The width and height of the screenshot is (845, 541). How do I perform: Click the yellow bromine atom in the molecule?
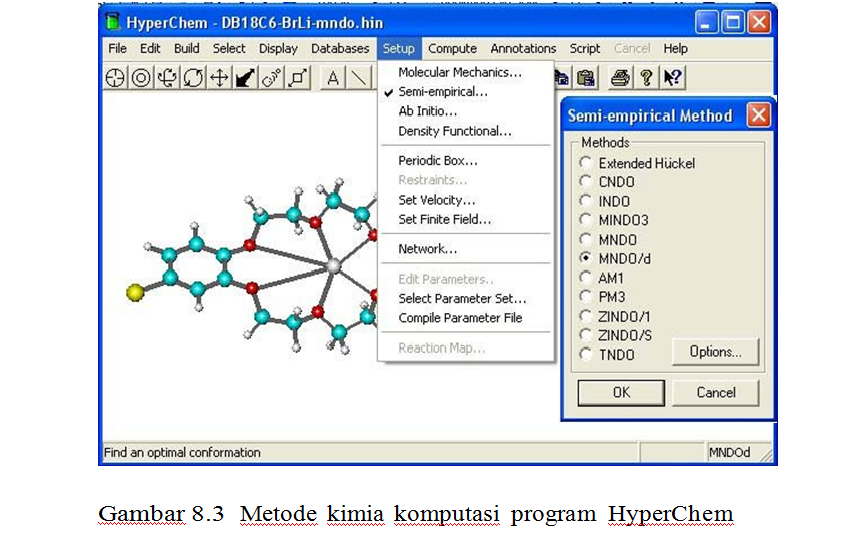pos(135,293)
